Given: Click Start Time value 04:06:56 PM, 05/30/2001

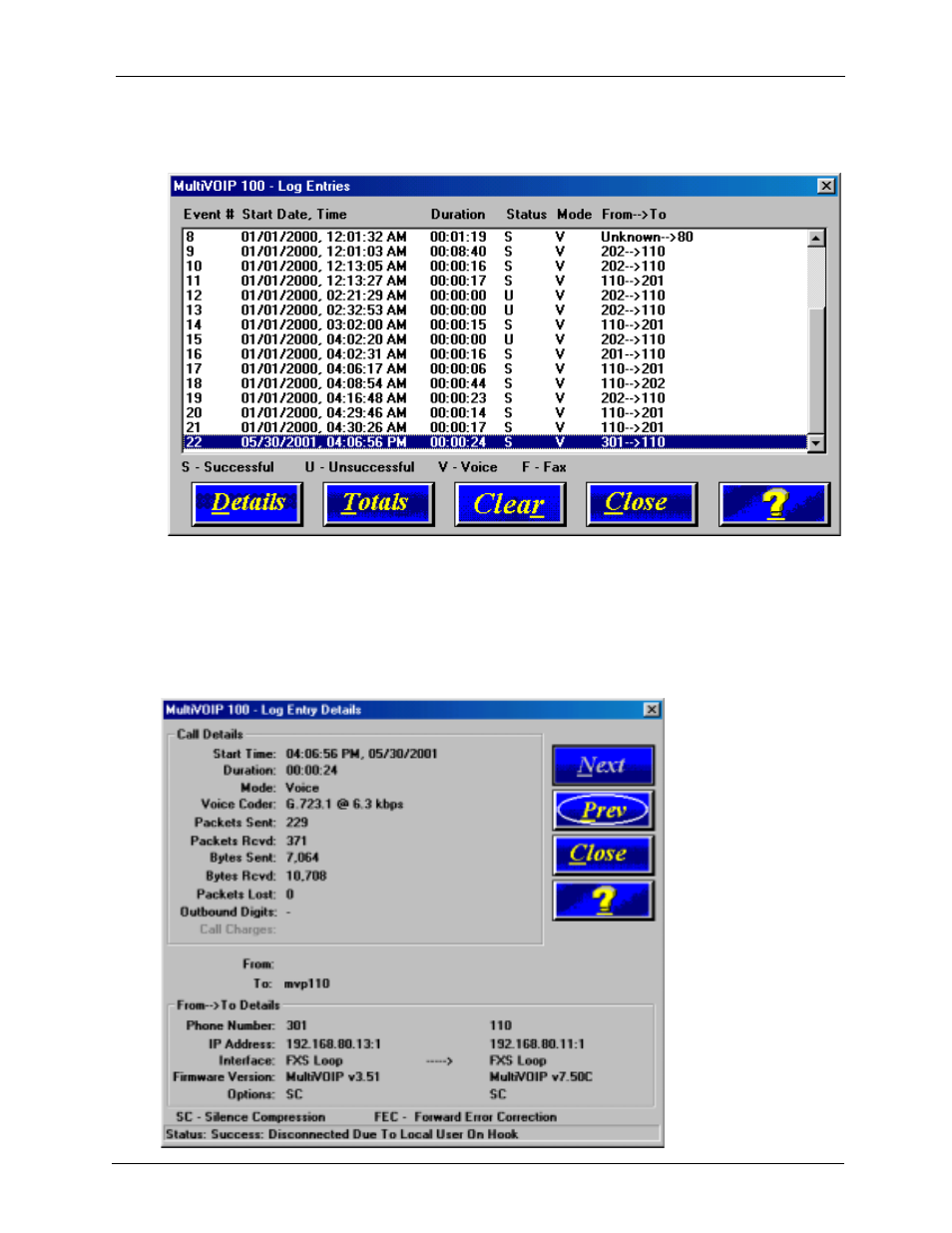Looking at the screenshot, I should click(x=361, y=754).
